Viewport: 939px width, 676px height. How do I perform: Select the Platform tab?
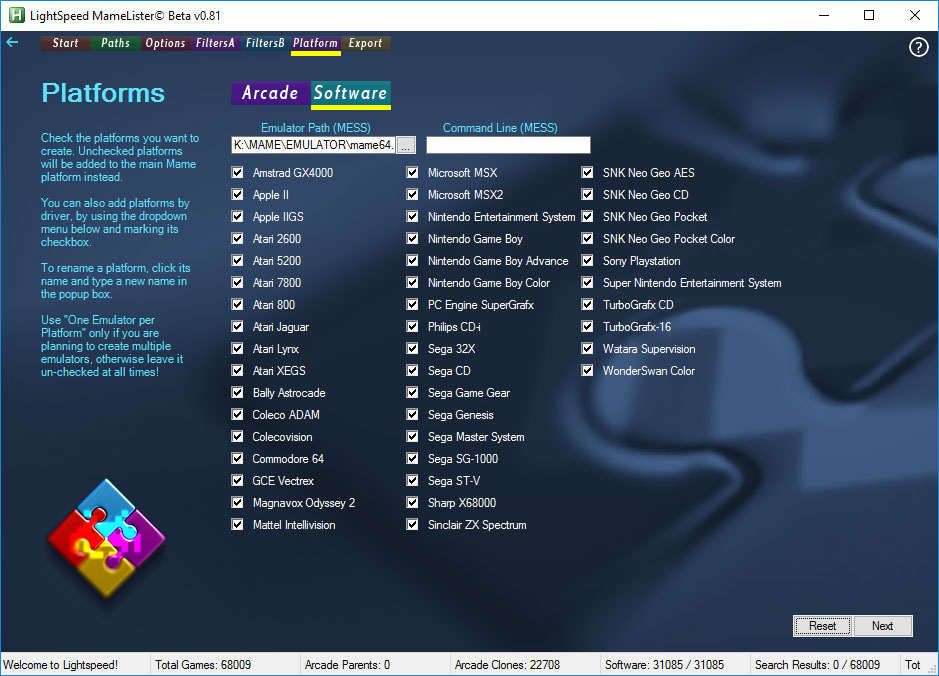click(x=316, y=44)
